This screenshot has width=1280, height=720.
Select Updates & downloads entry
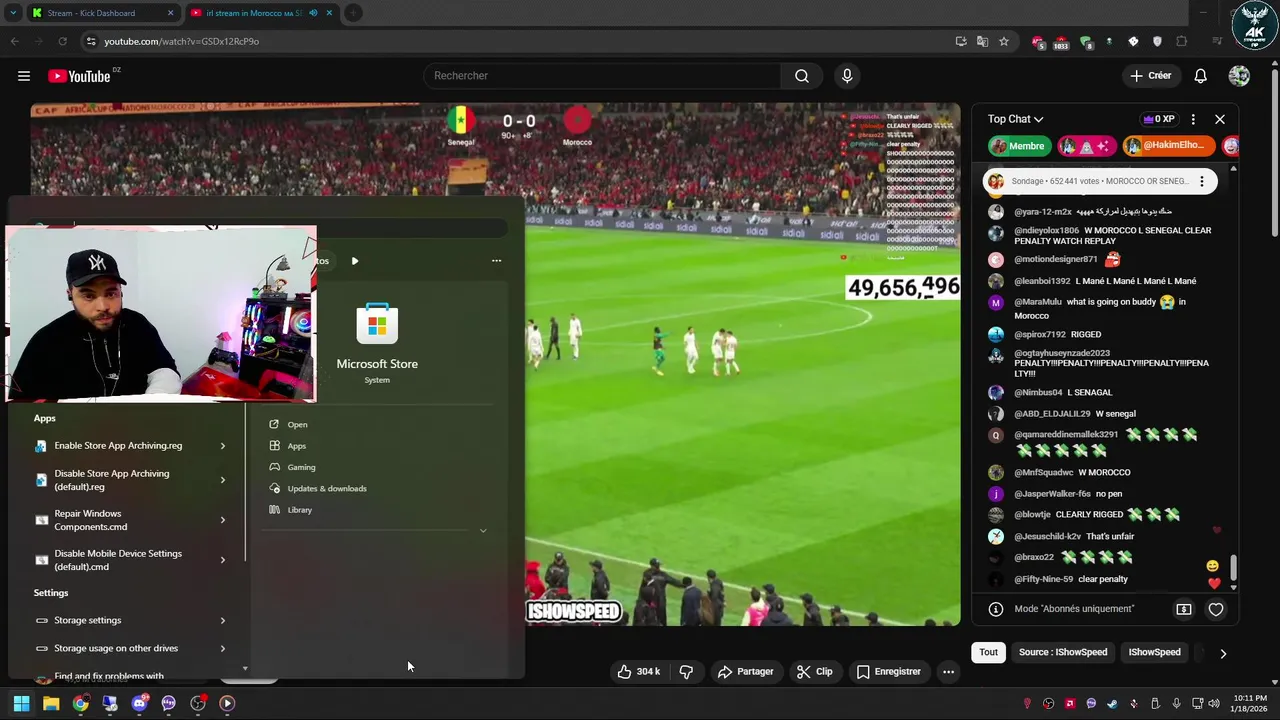pos(326,488)
